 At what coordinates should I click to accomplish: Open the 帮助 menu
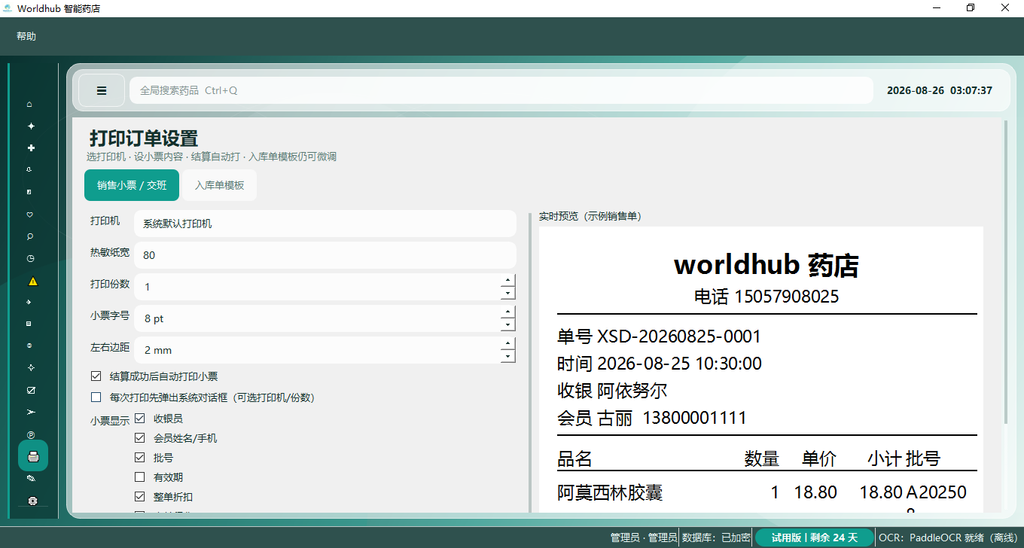(26, 37)
